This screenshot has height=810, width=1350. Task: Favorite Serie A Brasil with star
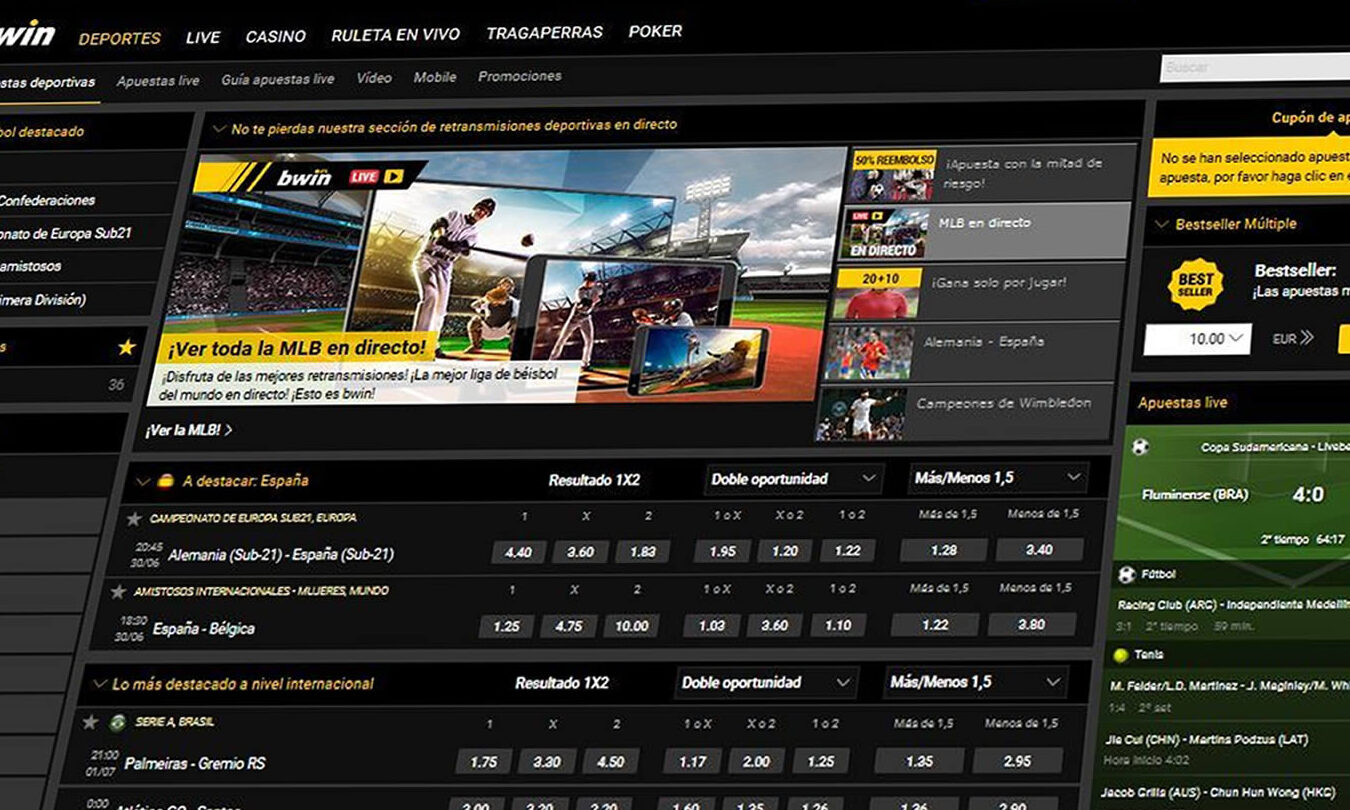(x=91, y=722)
